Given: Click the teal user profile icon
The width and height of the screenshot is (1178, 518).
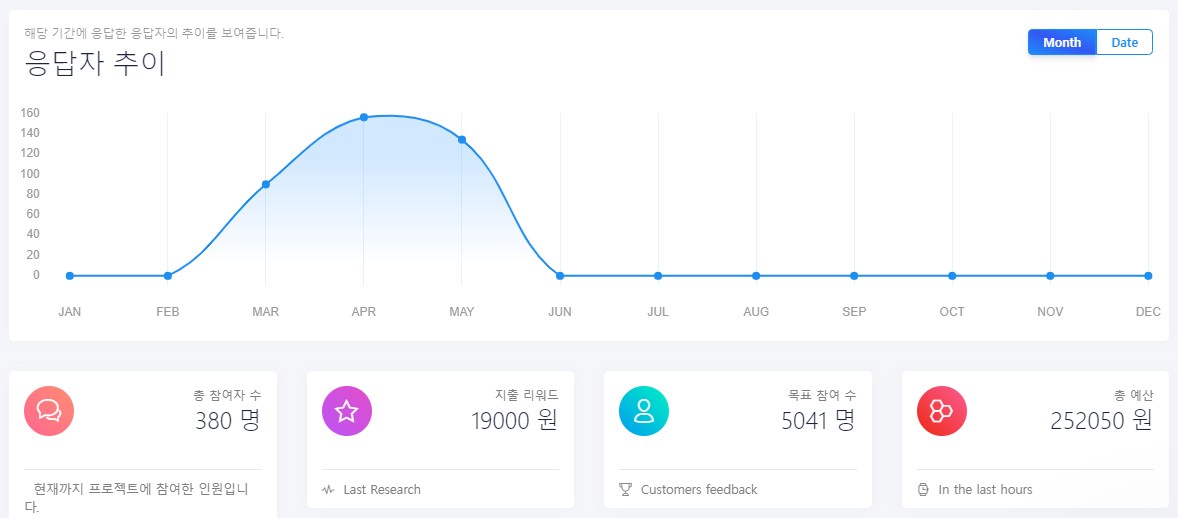Looking at the screenshot, I should (x=644, y=410).
